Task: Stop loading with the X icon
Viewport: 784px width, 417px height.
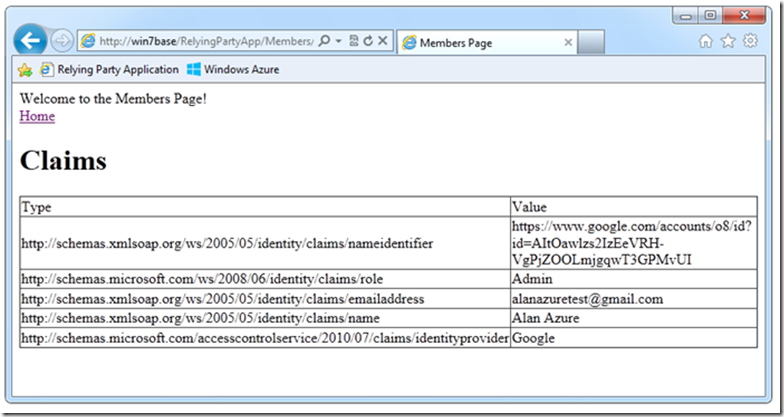Action: coord(382,41)
